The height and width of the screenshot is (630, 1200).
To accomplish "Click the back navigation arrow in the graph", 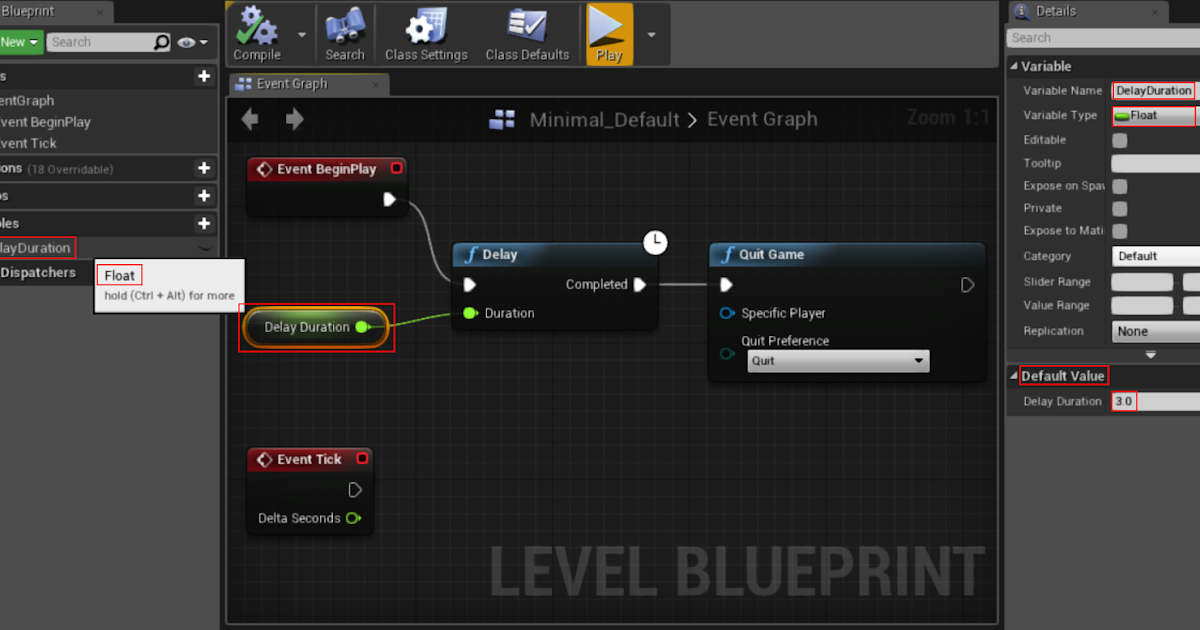I will (249, 119).
